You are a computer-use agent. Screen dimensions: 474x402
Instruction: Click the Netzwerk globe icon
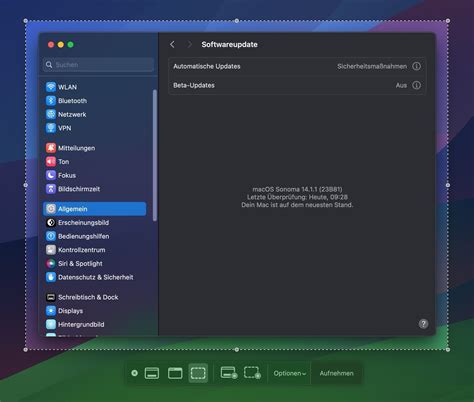click(x=51, y=114)
